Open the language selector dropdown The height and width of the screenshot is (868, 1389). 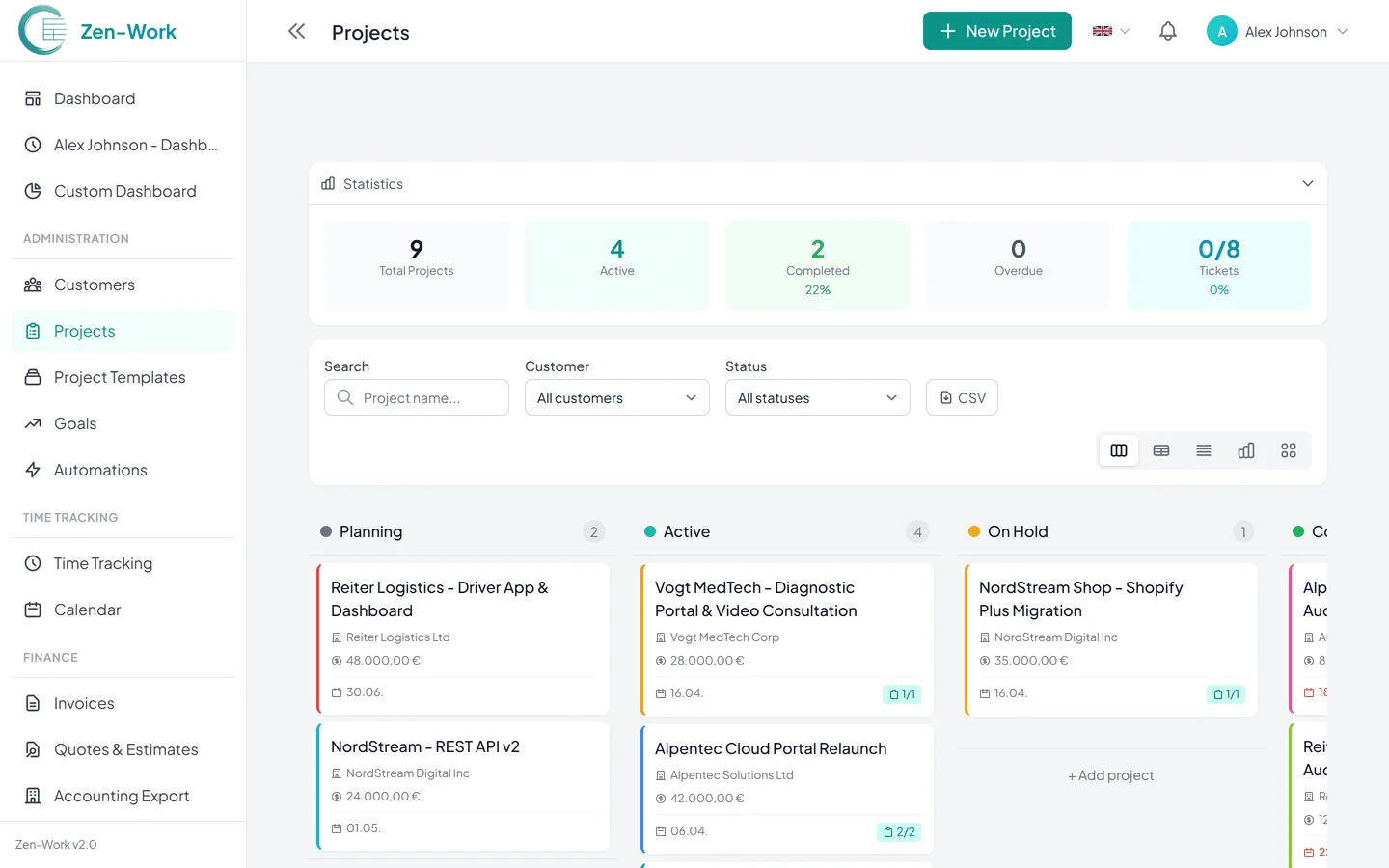pyautogui.click(x=1109, y=30)
